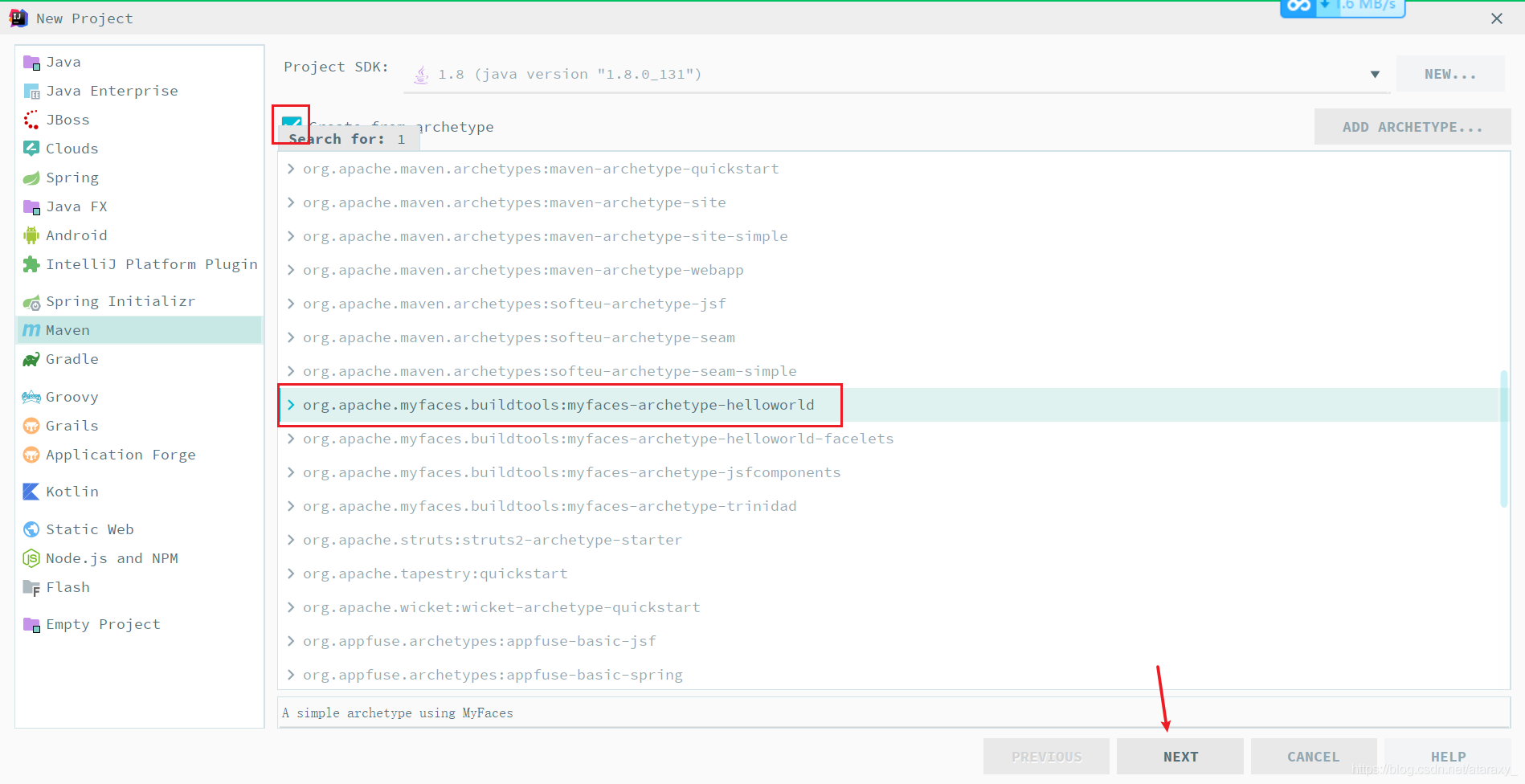Expand the maven-archetype-site node
Screen dimensions: 1525x784
pyautogui.click(x=291, y=202)
